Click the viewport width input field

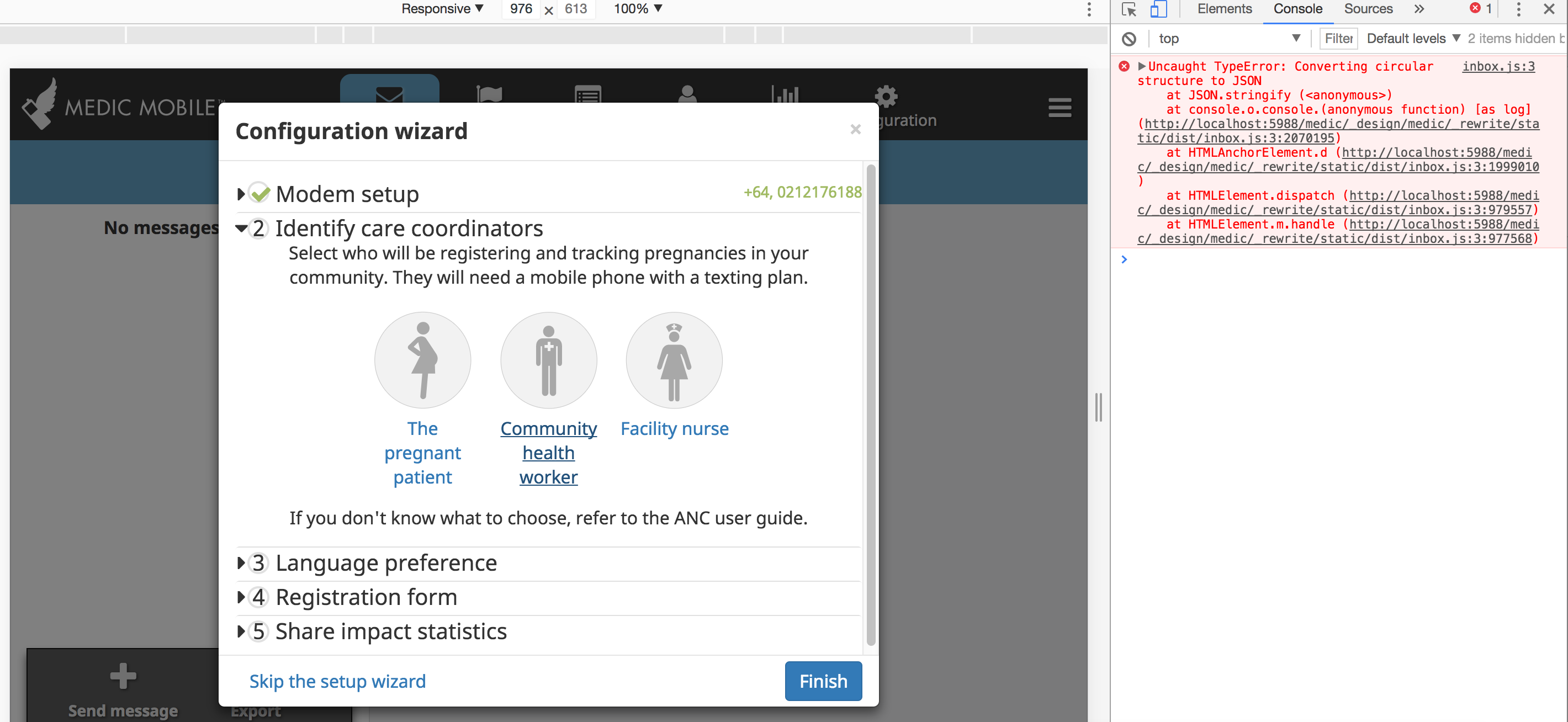(x=521, y=9)
